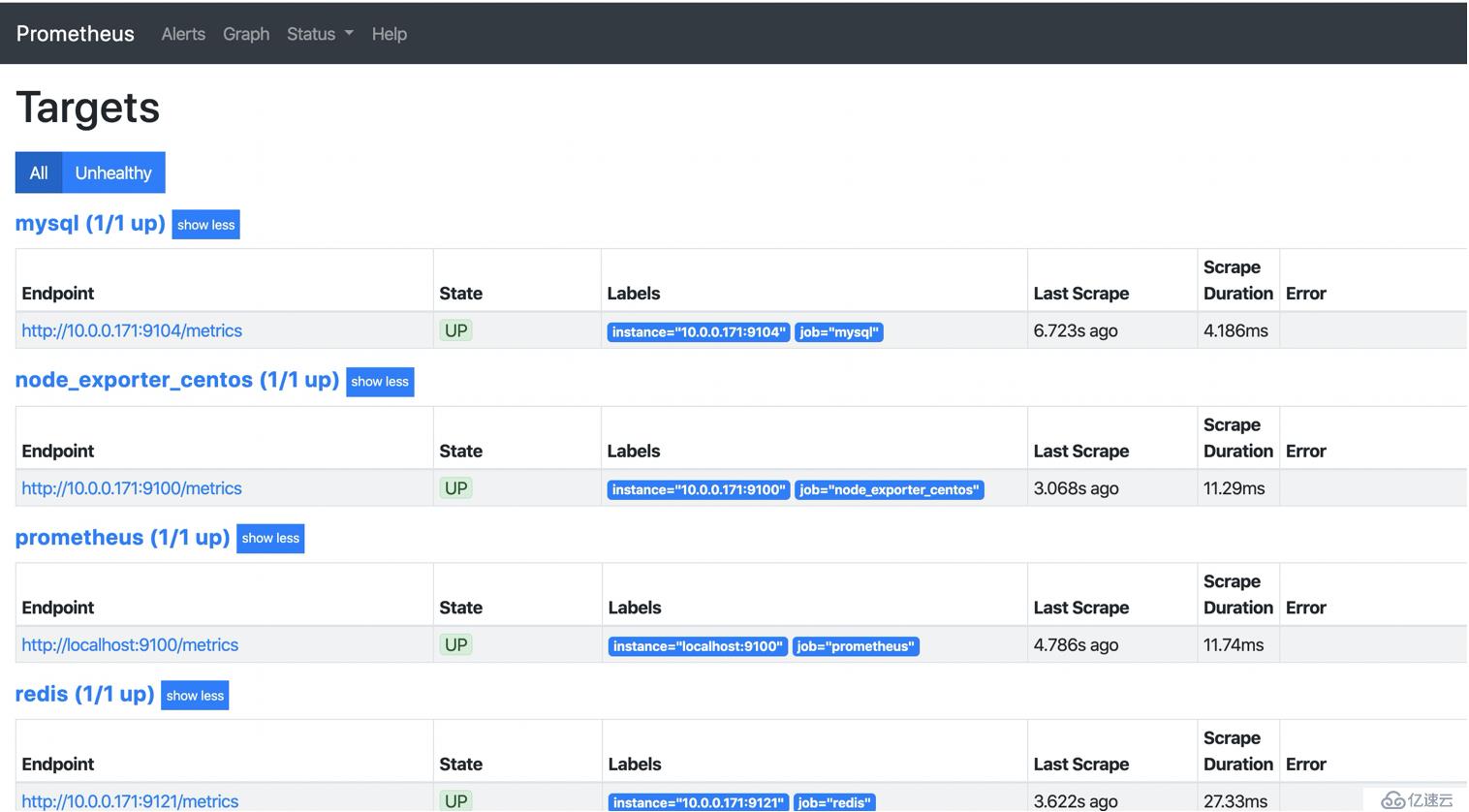Switch to the Unhealthy targets filter
The height and width of the screenshot is (812, 1469).
[113, 172]
